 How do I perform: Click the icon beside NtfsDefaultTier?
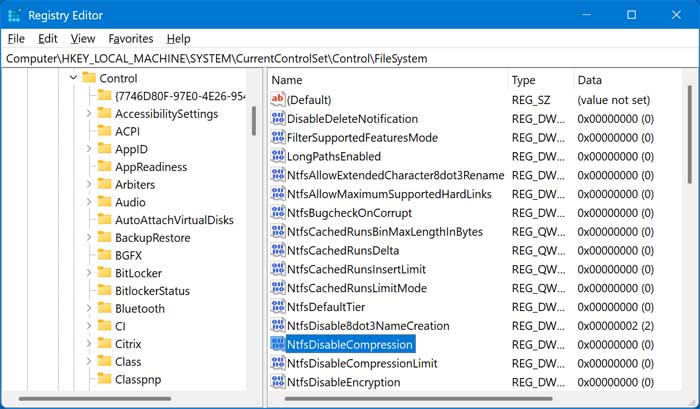278,306
